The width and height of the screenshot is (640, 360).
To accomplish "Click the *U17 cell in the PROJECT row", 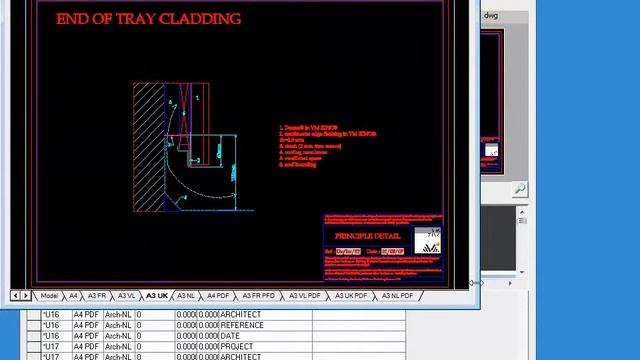I will click(x=57, y=347).
